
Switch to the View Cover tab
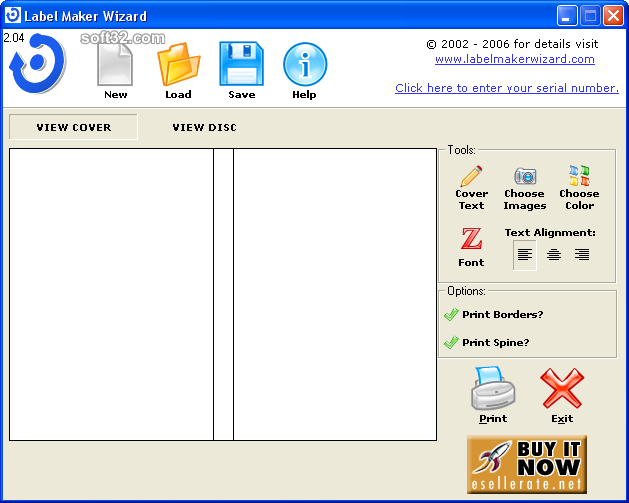click(x=73, y=127)
